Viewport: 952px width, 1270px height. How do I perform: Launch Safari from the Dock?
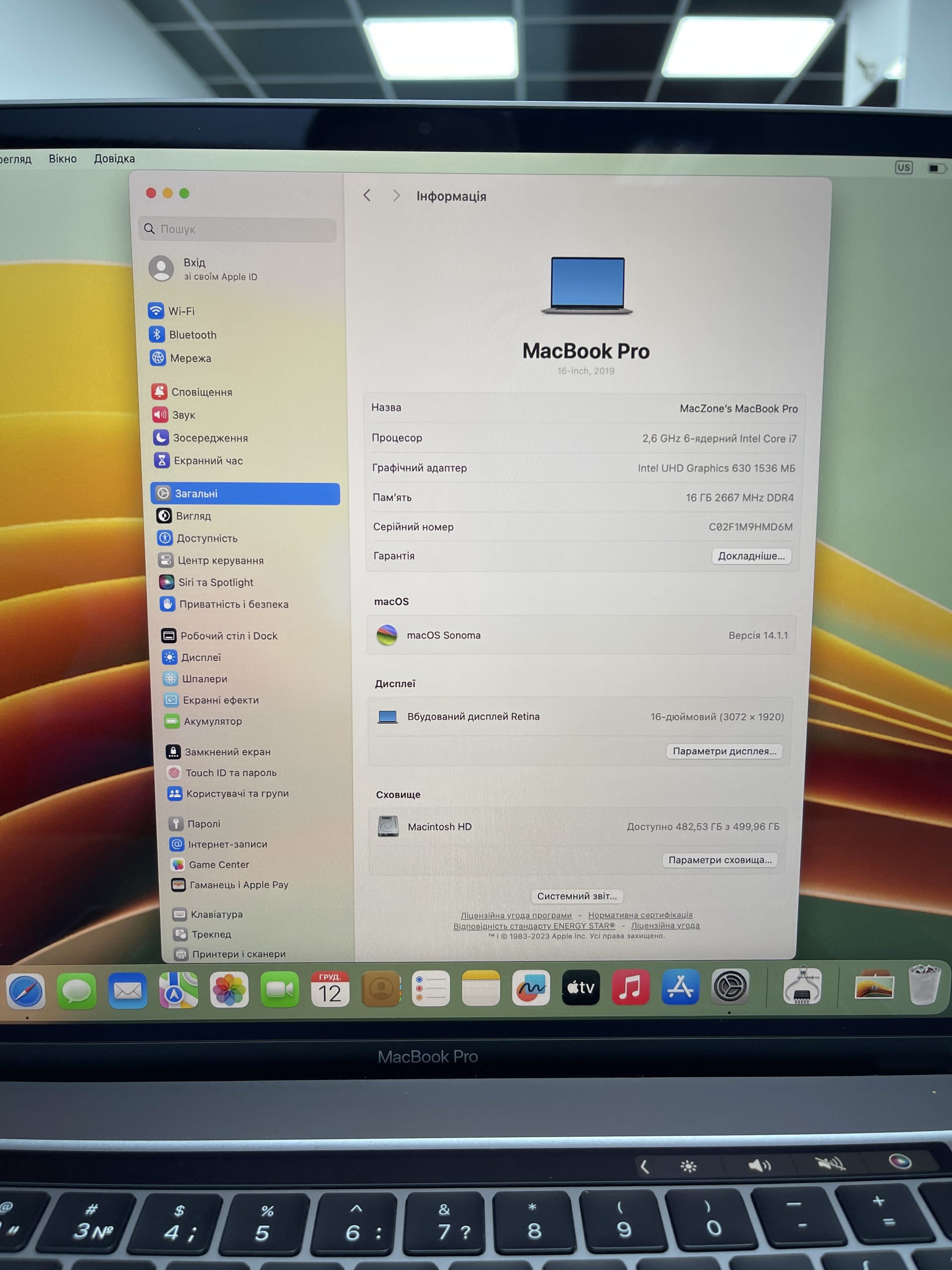(26, 991)
